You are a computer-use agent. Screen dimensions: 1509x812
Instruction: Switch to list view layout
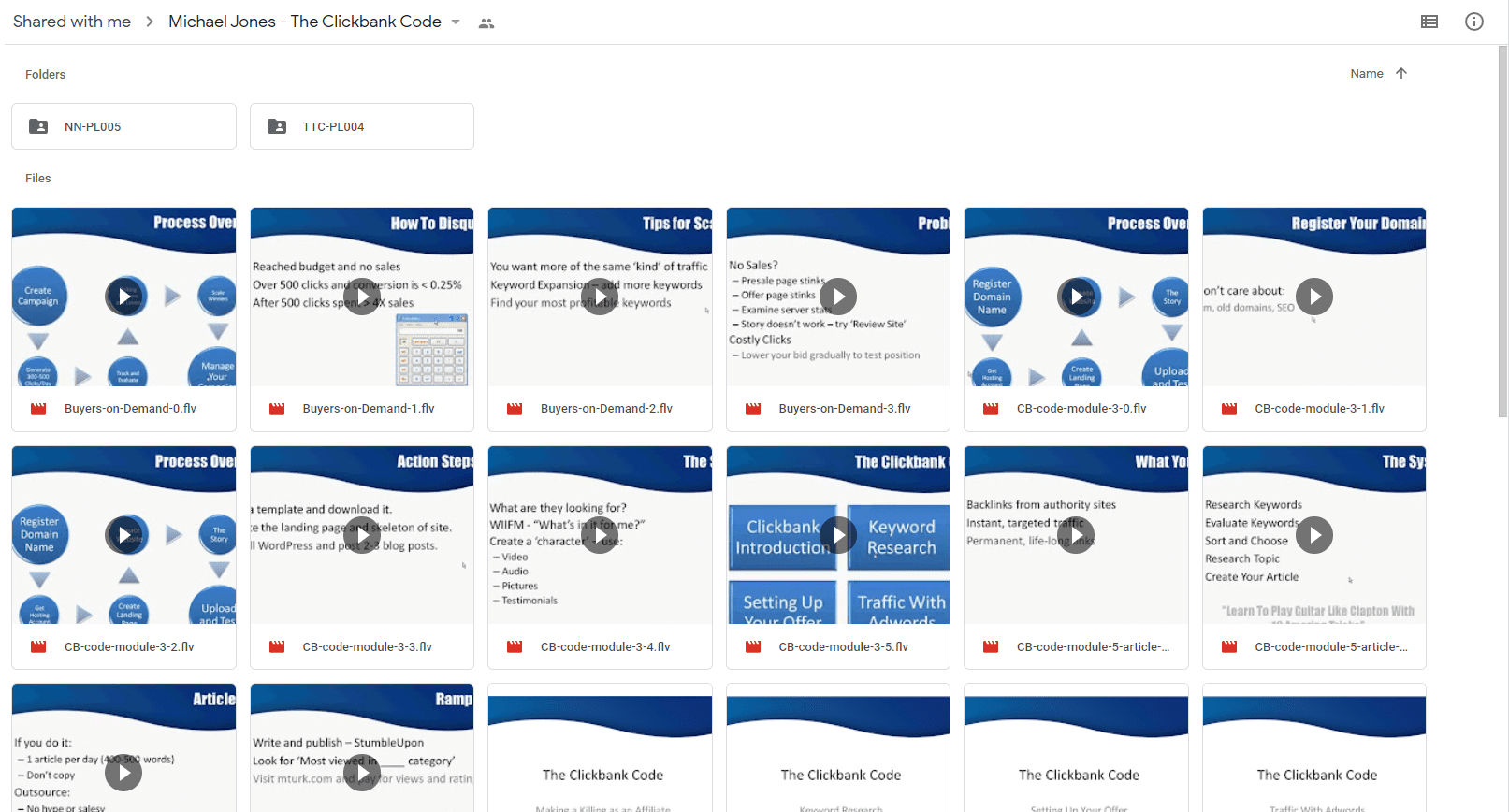(1429, 22)
